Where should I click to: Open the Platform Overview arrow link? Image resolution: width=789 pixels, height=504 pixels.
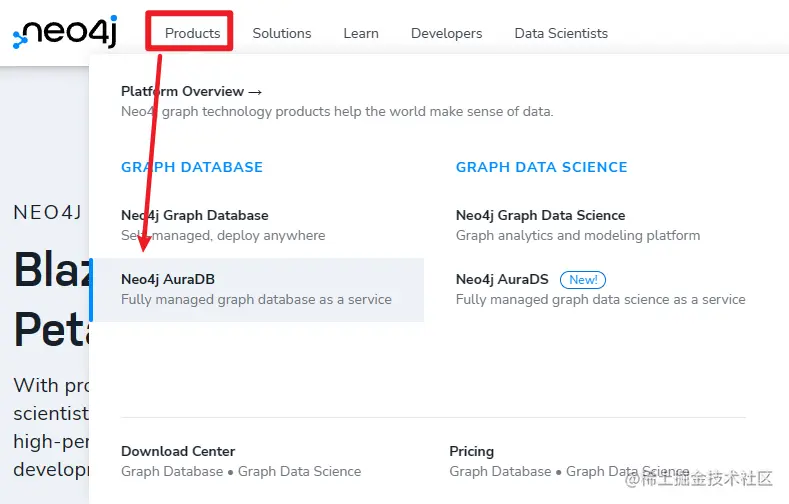pyautogui.click(x=191, y=91)
